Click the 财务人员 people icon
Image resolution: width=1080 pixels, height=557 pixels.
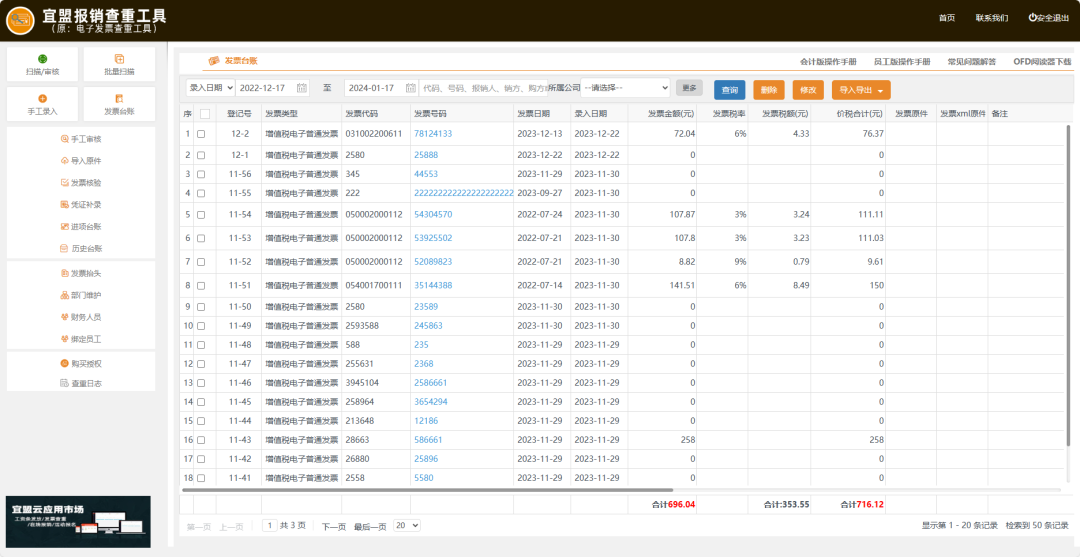click(65, 317)
